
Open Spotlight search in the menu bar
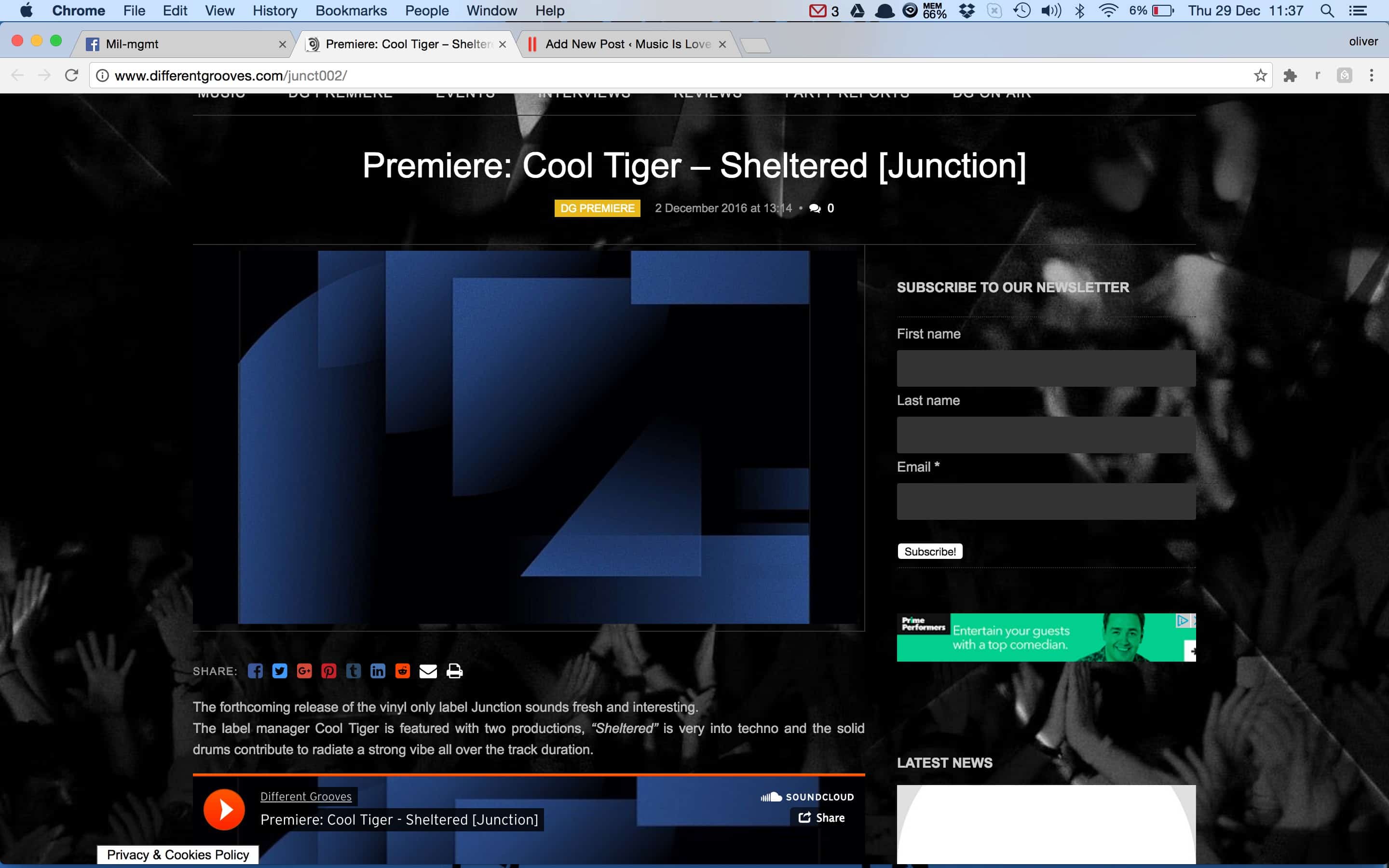(x=1327, y=11)
